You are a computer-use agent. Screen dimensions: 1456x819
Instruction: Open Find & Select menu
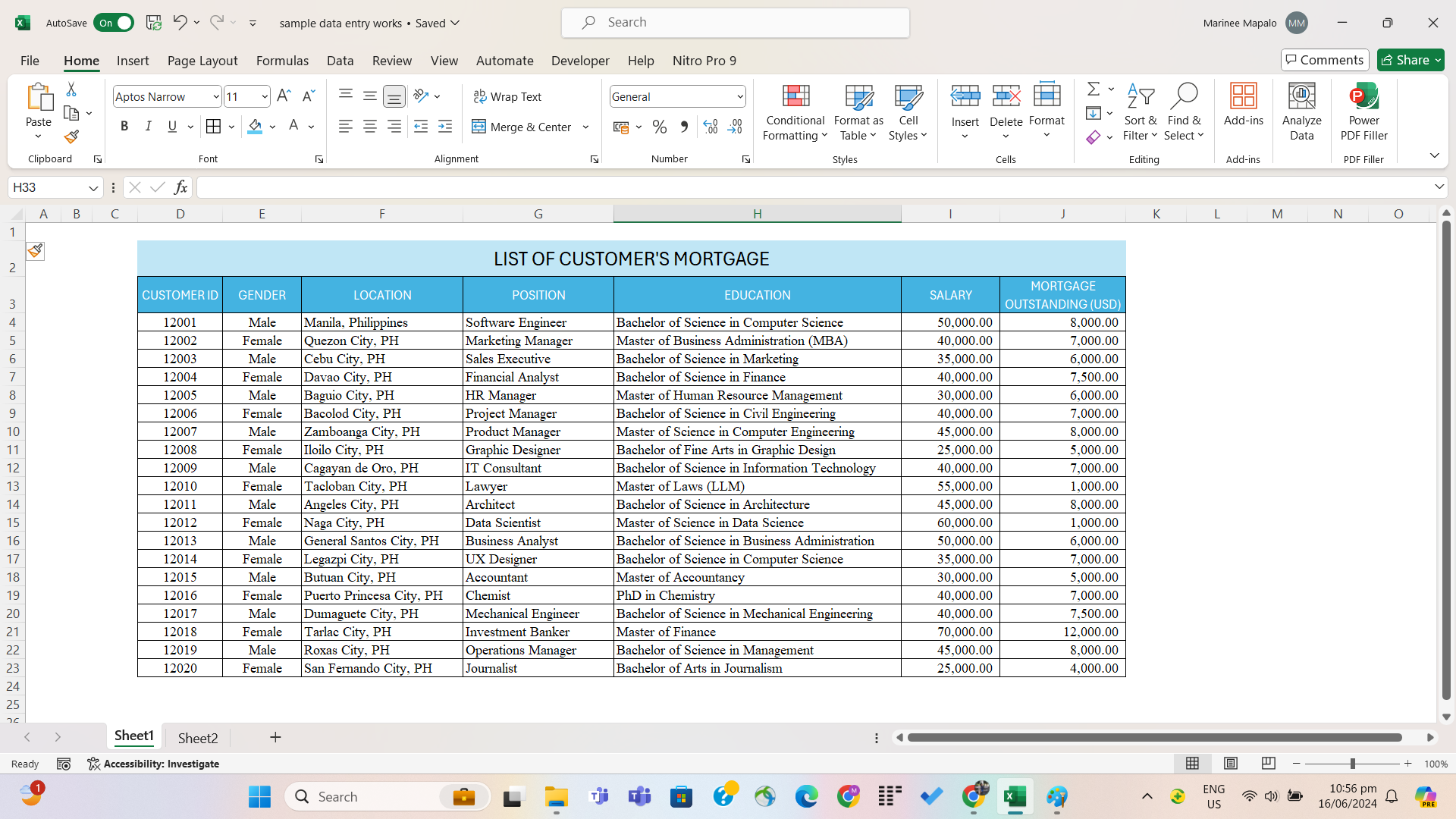(1185, 111)
